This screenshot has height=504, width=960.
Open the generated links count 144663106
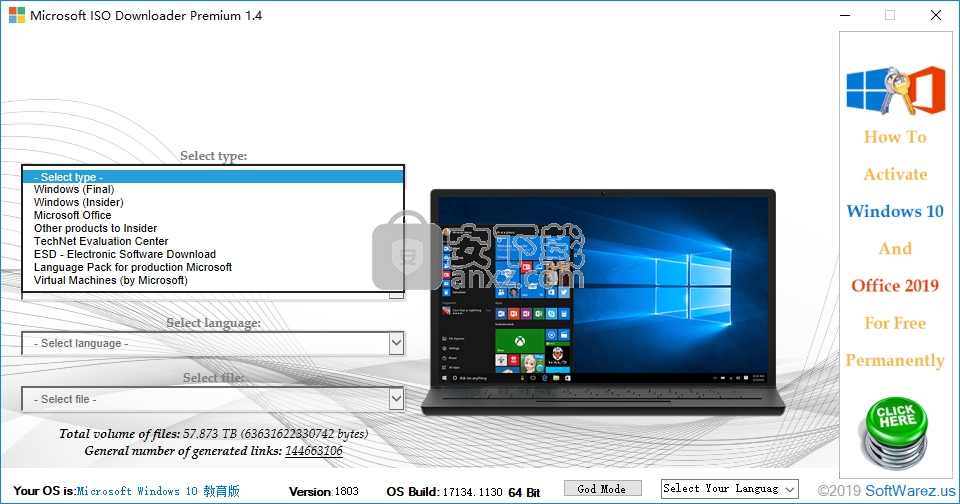(x=313, y=451)
